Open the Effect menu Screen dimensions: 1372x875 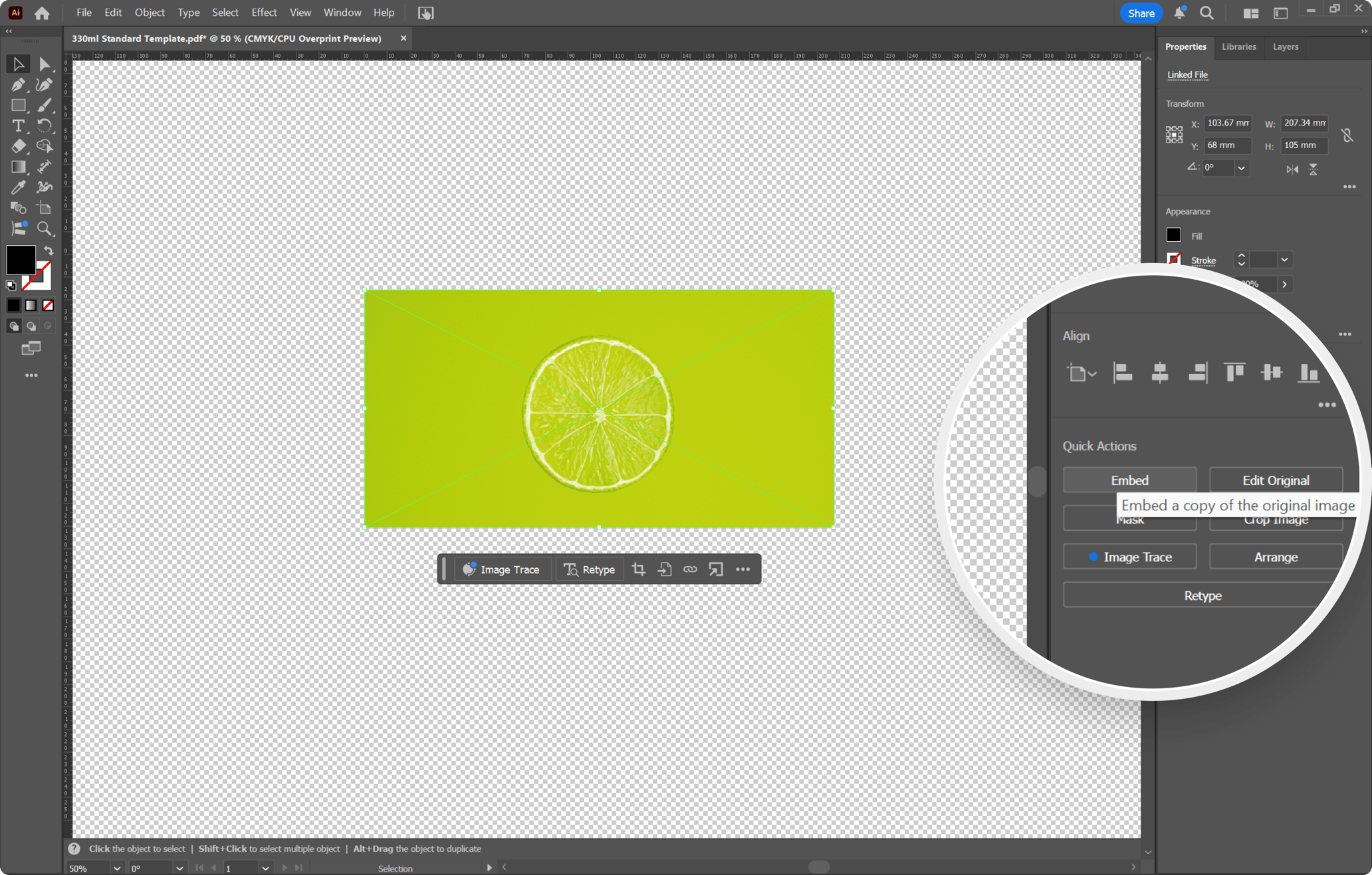pyautogui.click(x=264, y=13)
